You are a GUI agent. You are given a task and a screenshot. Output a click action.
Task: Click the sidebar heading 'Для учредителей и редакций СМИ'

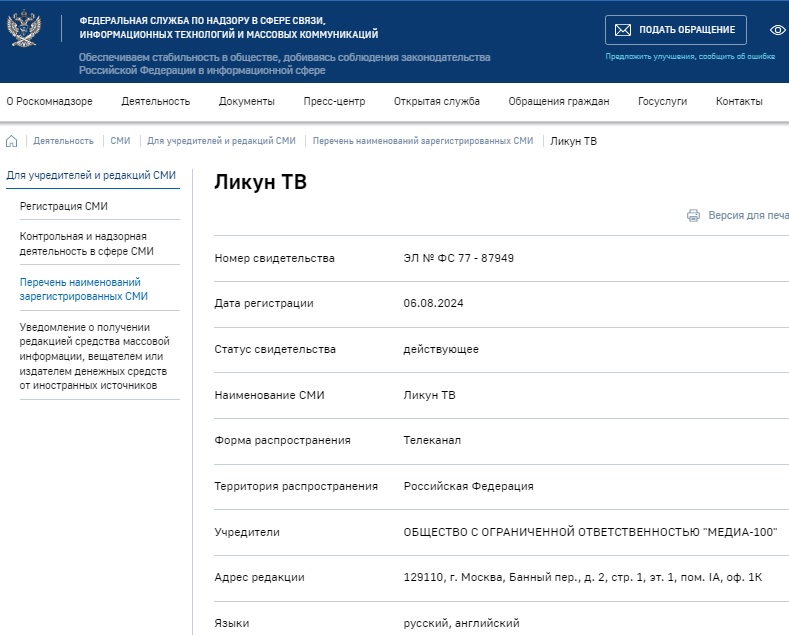91,176
